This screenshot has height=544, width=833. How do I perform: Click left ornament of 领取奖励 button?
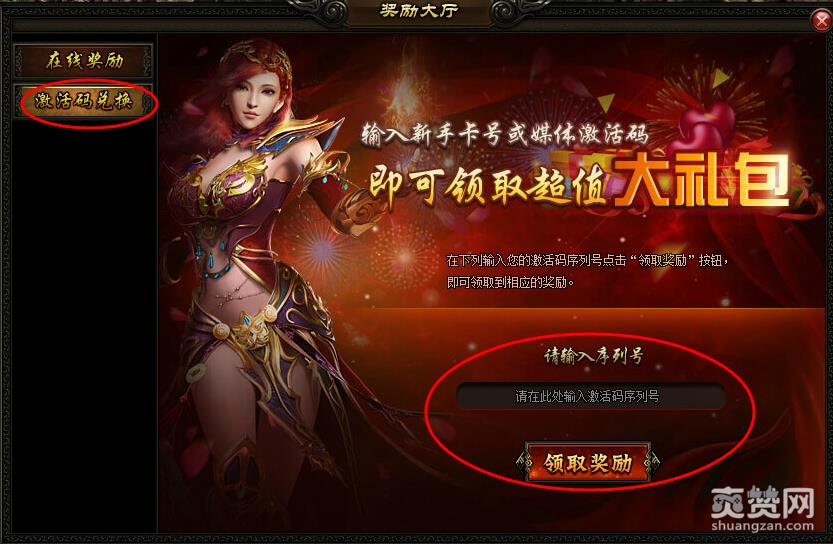click(524, 463)
